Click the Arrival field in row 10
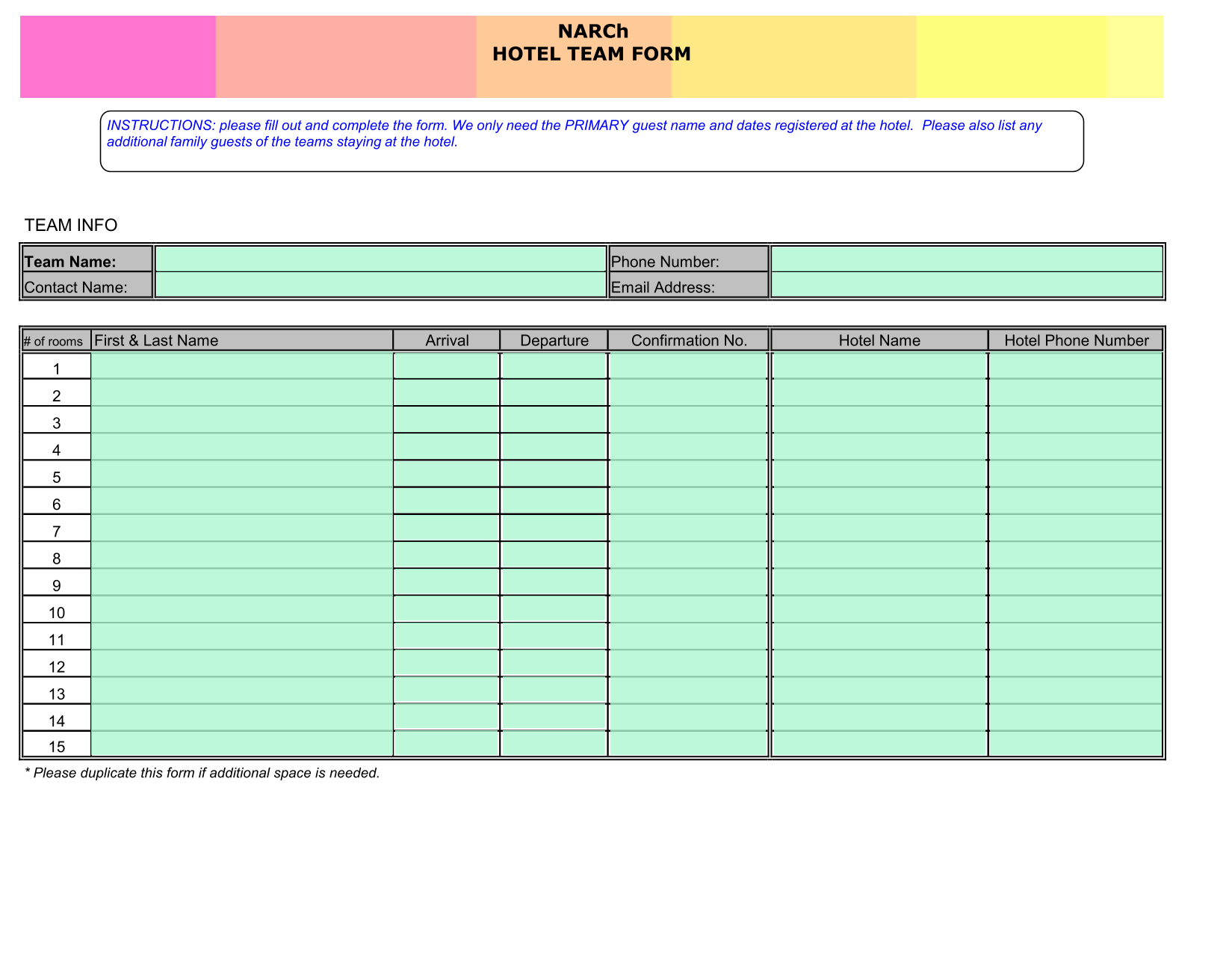 click(x=446, y=609)
